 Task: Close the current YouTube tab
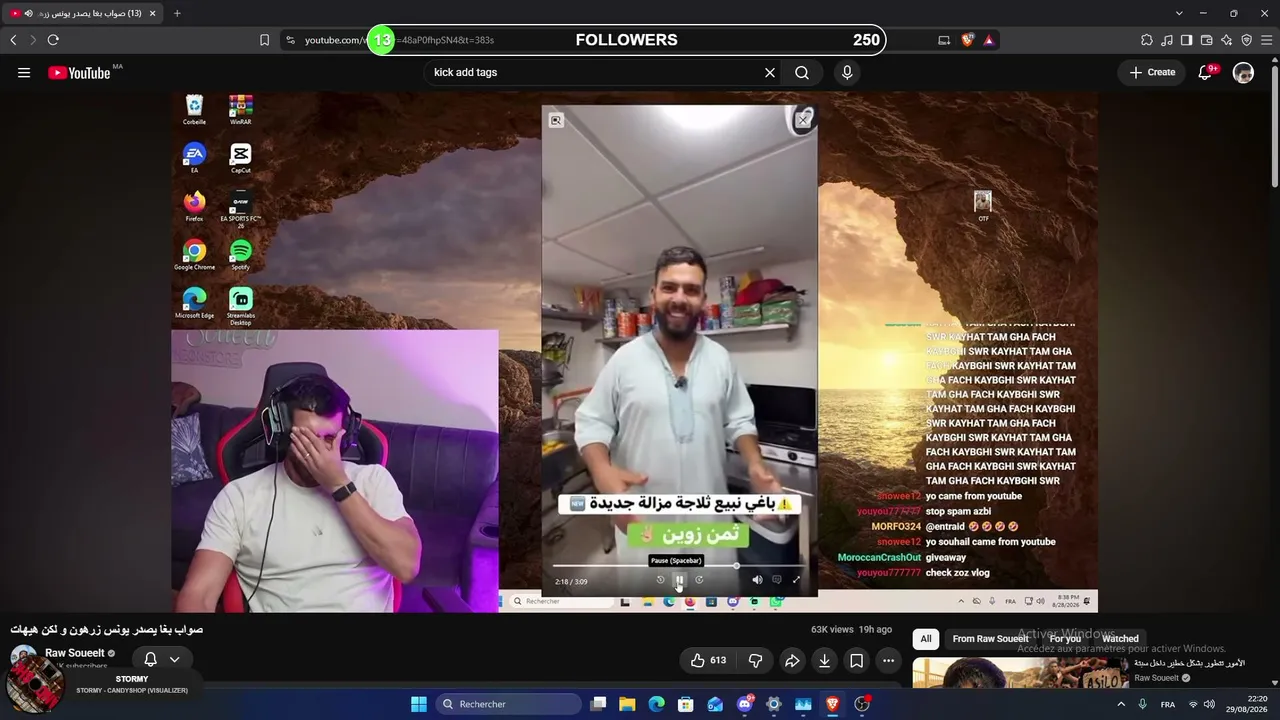pyautogui.click(x=152, y=13)
